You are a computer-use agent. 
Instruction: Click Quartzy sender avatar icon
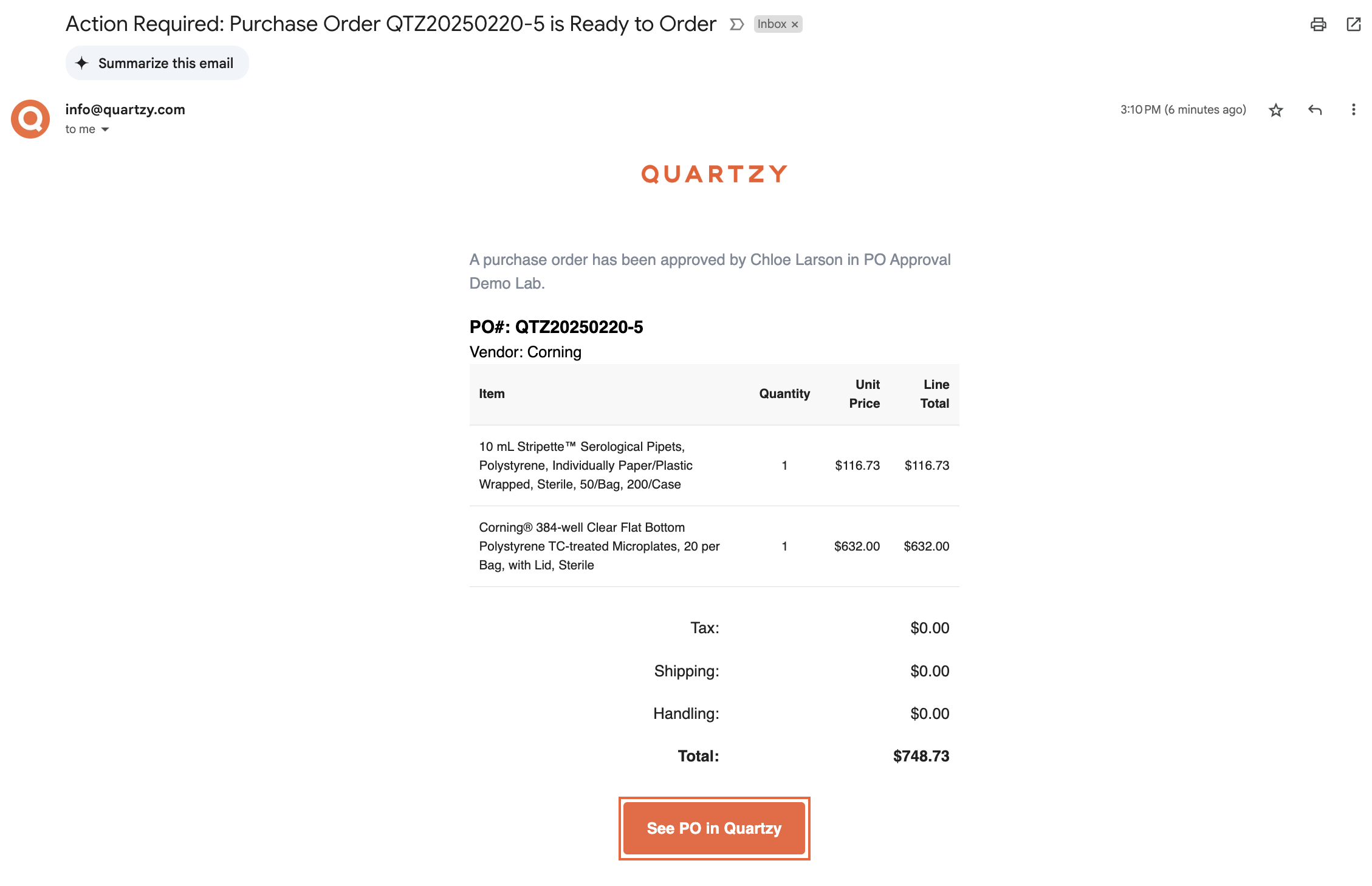30,119
